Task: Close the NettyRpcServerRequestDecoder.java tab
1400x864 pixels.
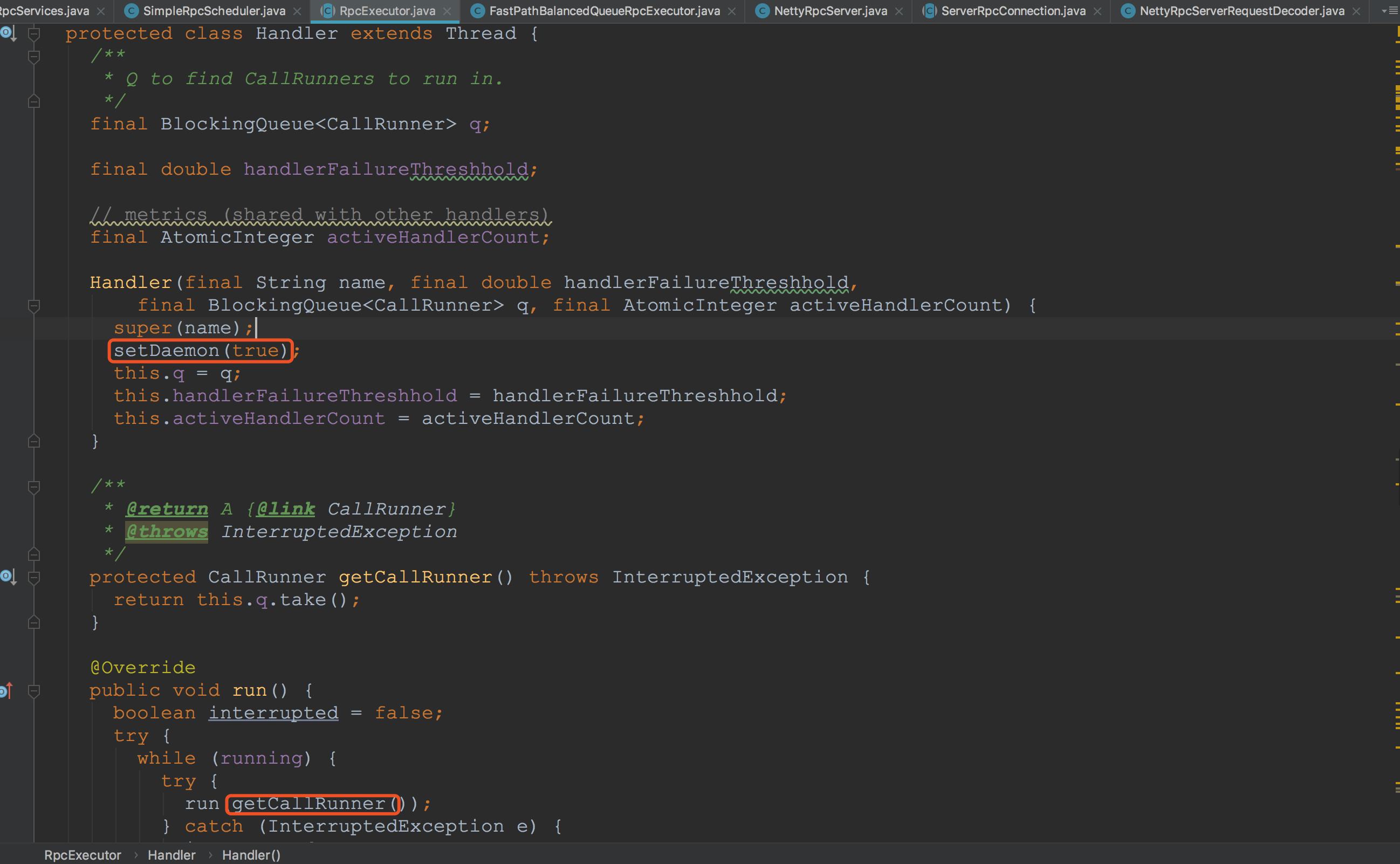Action: coord(1356,11)
